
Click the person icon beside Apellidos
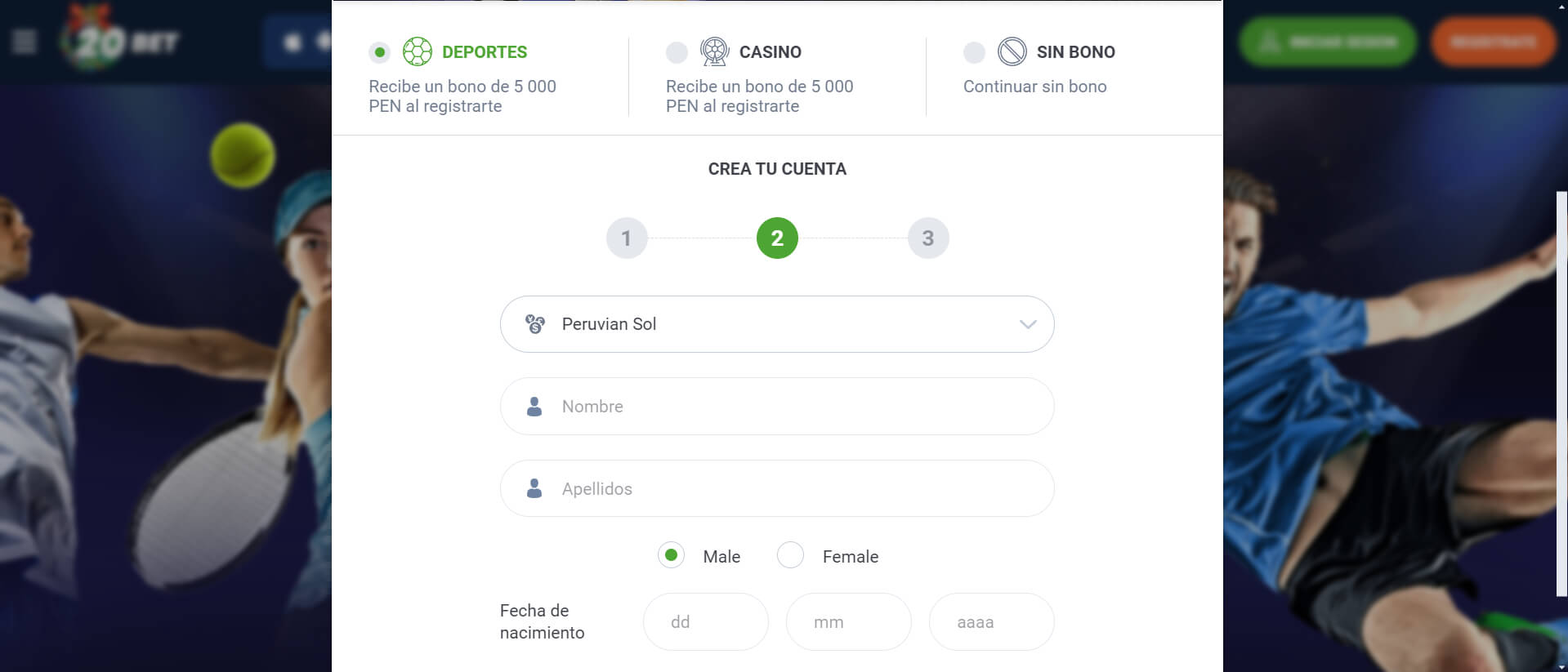(534, 488)
